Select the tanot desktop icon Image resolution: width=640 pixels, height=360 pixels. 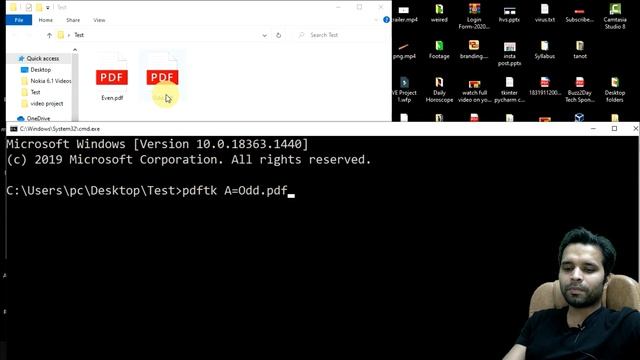point(580,50)
